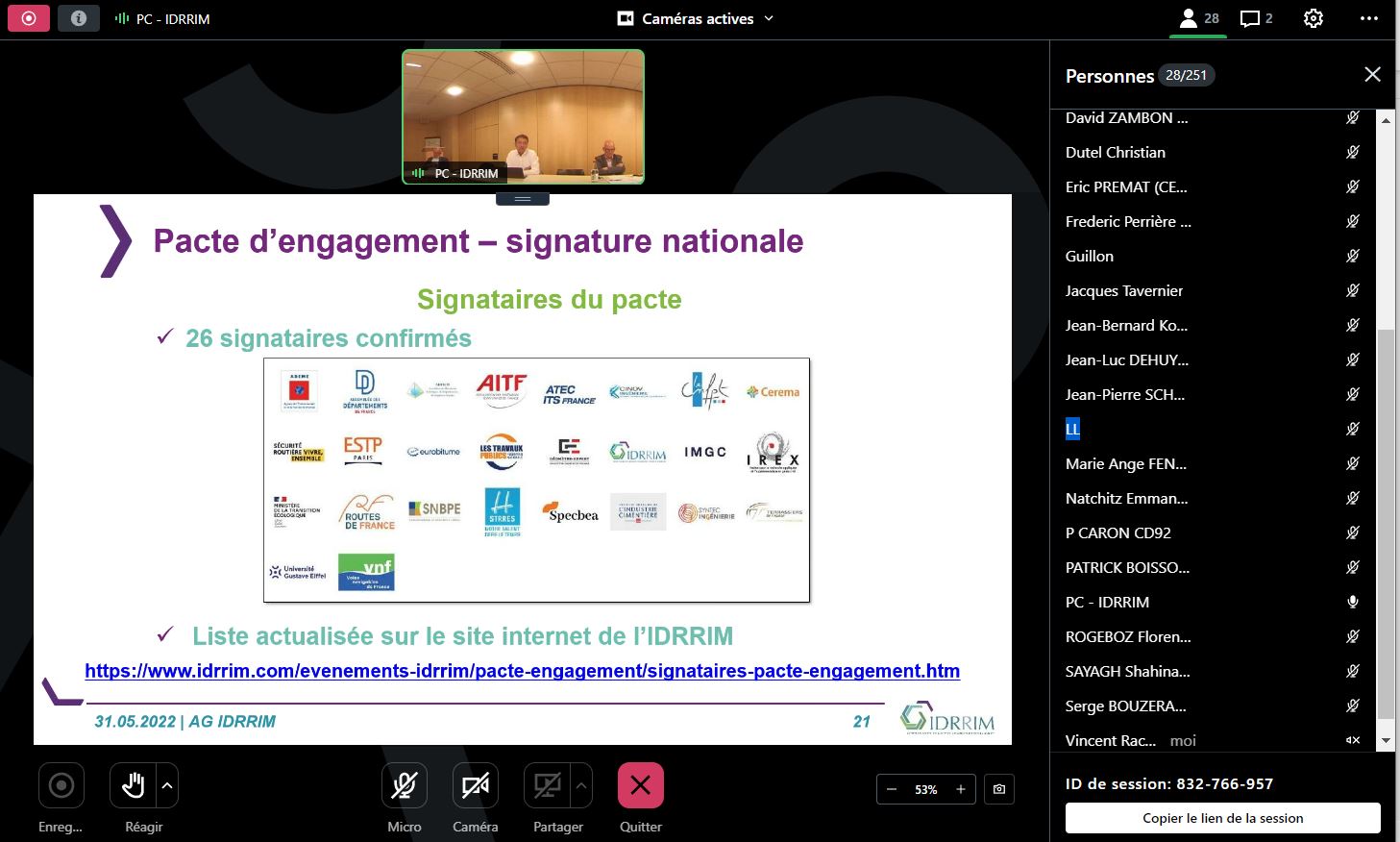Expand the Partager options arrow
Screen dimensions: 1400x842
click(x=581, y=786)
